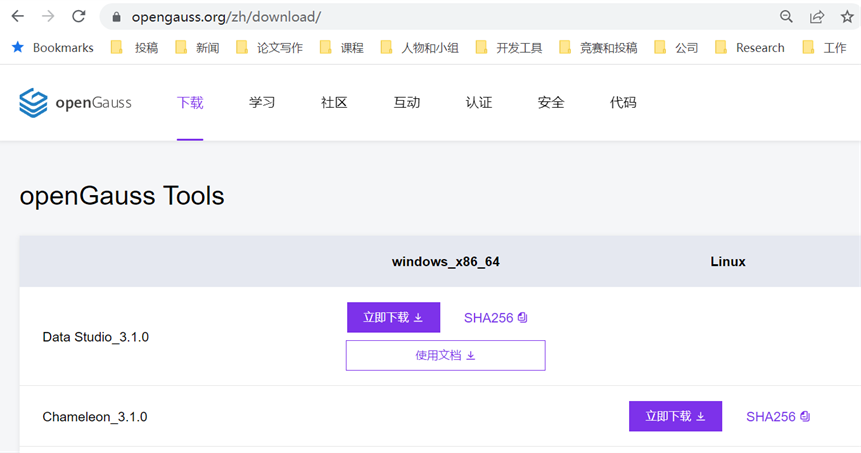861x453 pixels.
Task: Click the windows_x86_64 column header
Action: (445, 262)
